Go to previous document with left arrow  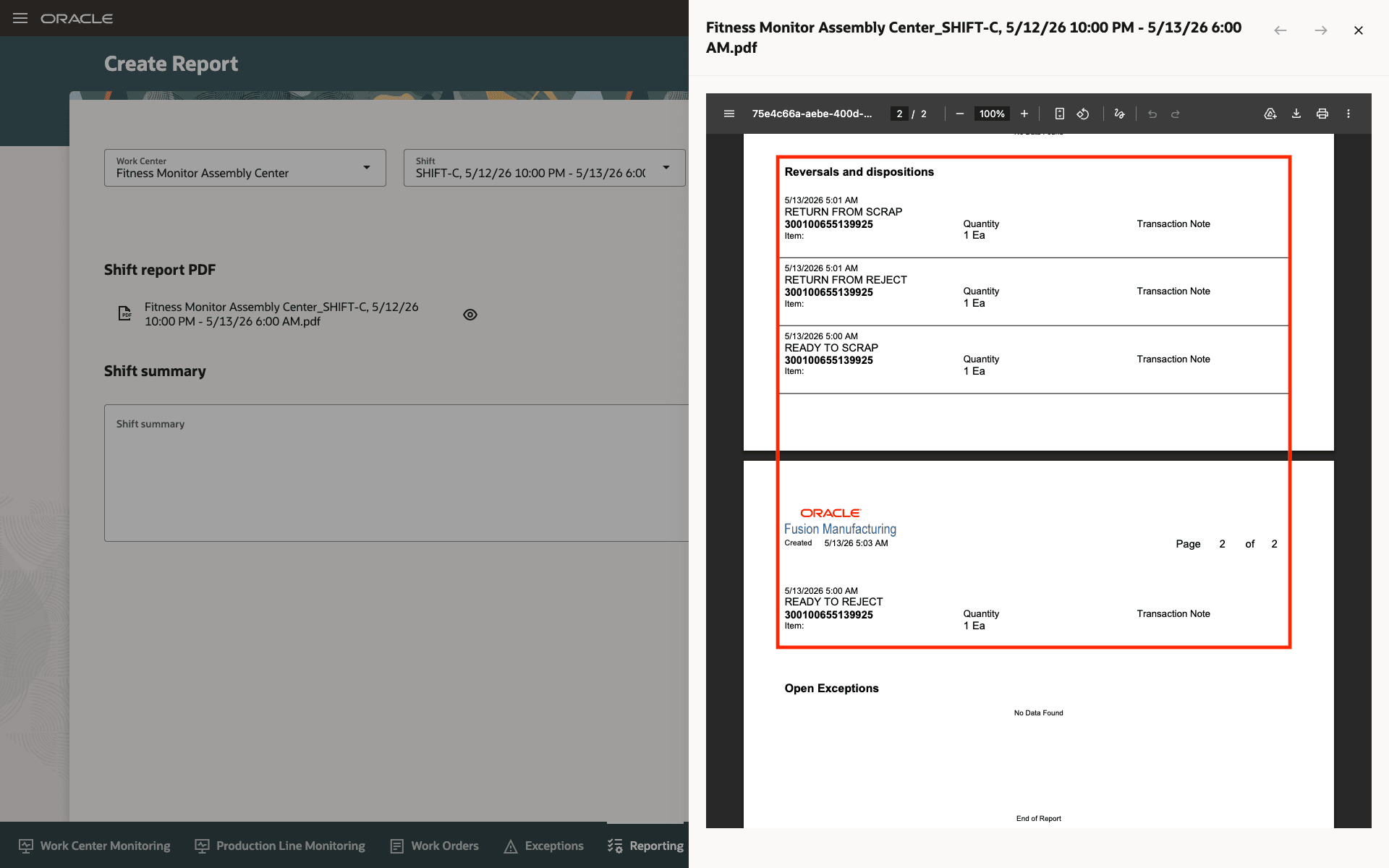pyautogui.click(x=1280, y=30)
